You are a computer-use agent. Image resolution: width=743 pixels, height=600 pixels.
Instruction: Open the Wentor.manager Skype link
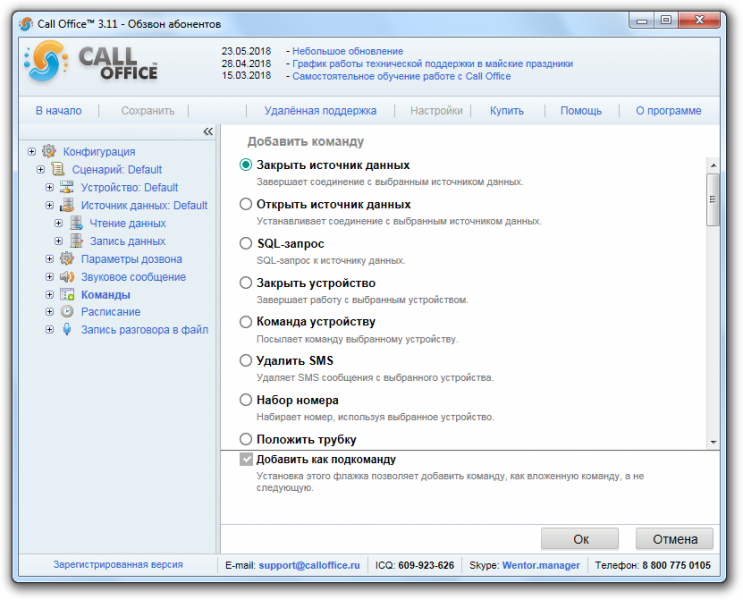coord(541,565)
